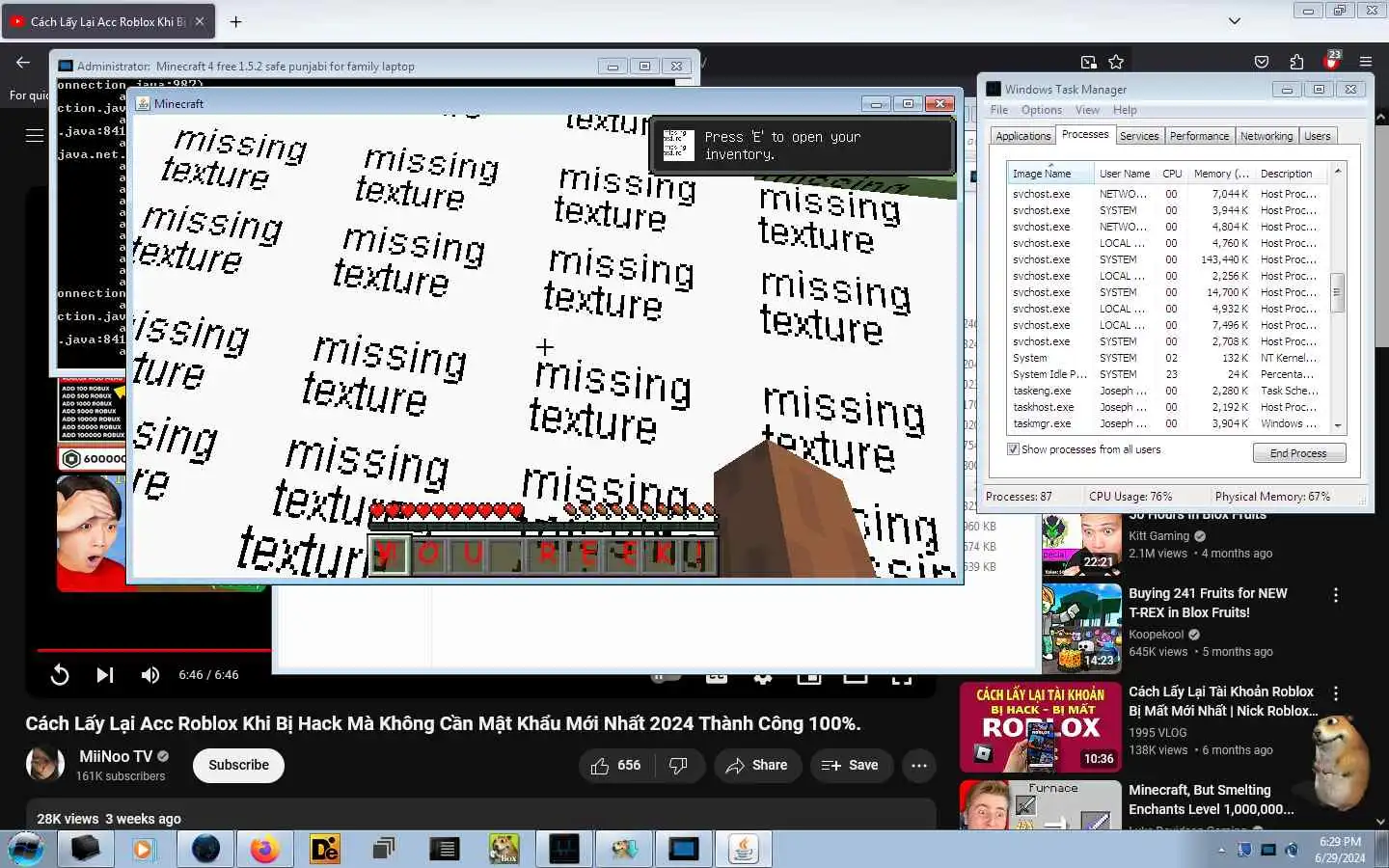Switch to the Networking tab
The width and height of the screenshot is (1389, 868).
(x=1266, y=136)
